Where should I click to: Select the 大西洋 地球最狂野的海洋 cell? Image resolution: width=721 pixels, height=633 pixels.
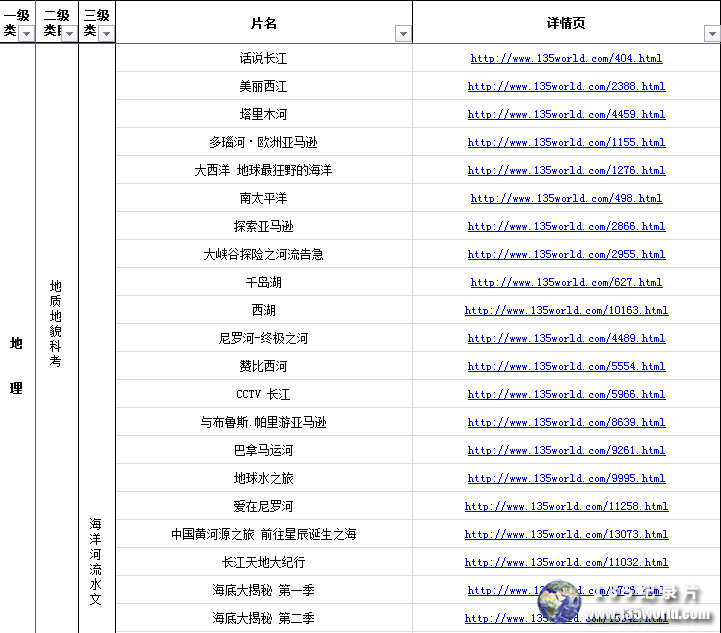(264, 171)
